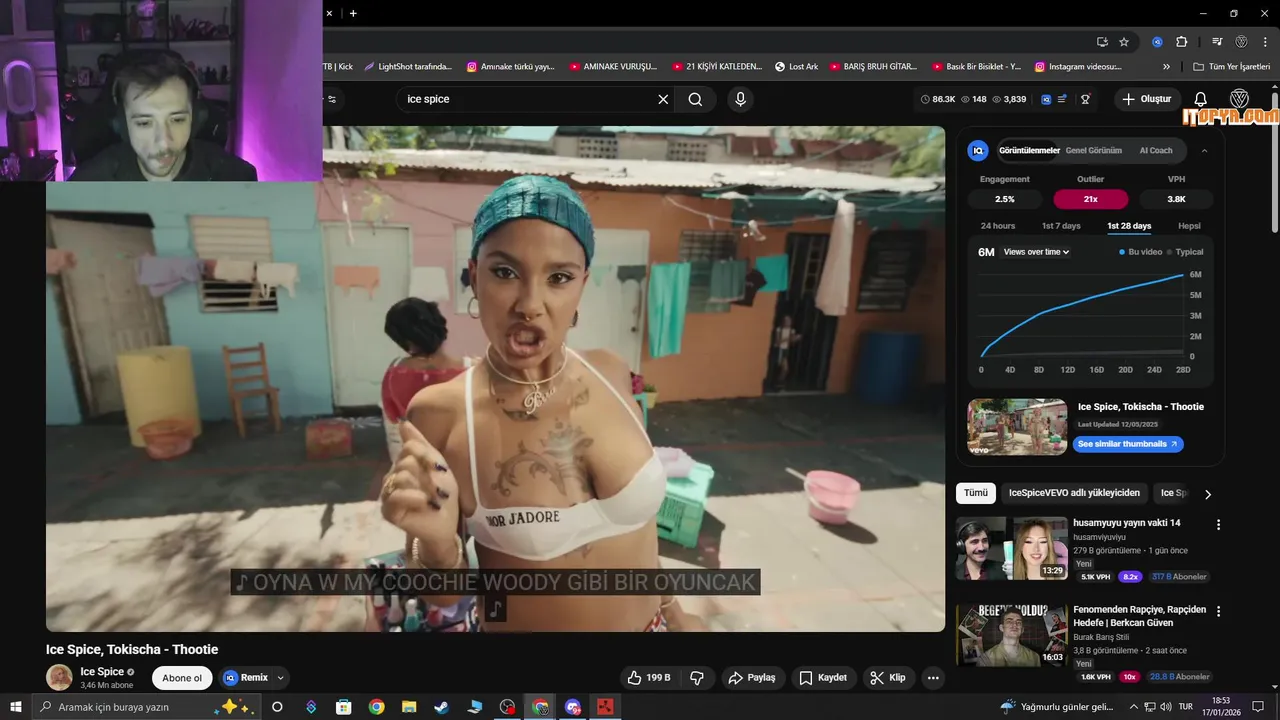Open the view-time dropdown of the vidIQ graph
Image resolution: width=1280 pixels, height=720 pixels.
click(x=1036, y=252)
